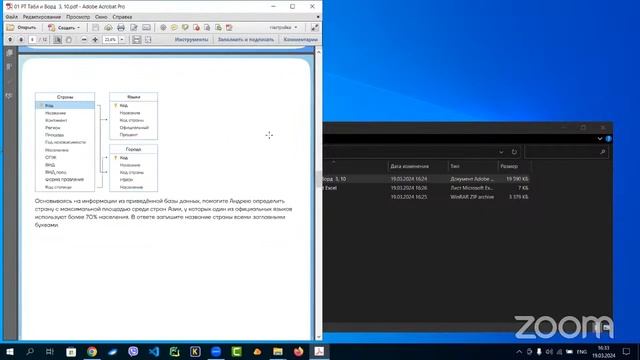Image resolution: width=640 pixels, height=360 pixels.
Task: Open the zoom level dropdown arrow
Action: pos(122,40)
